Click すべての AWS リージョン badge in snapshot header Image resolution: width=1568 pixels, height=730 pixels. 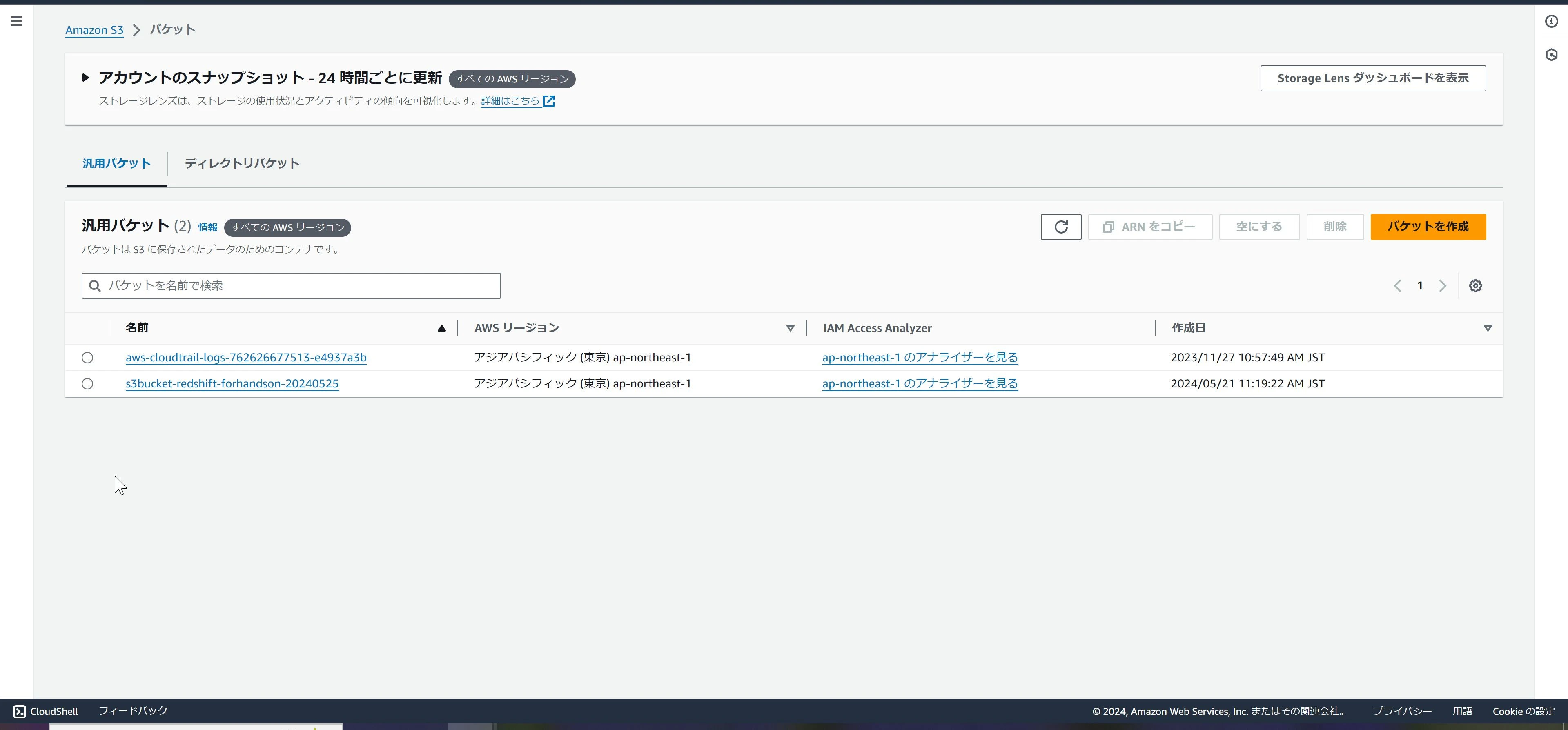[x=512, y=79]
